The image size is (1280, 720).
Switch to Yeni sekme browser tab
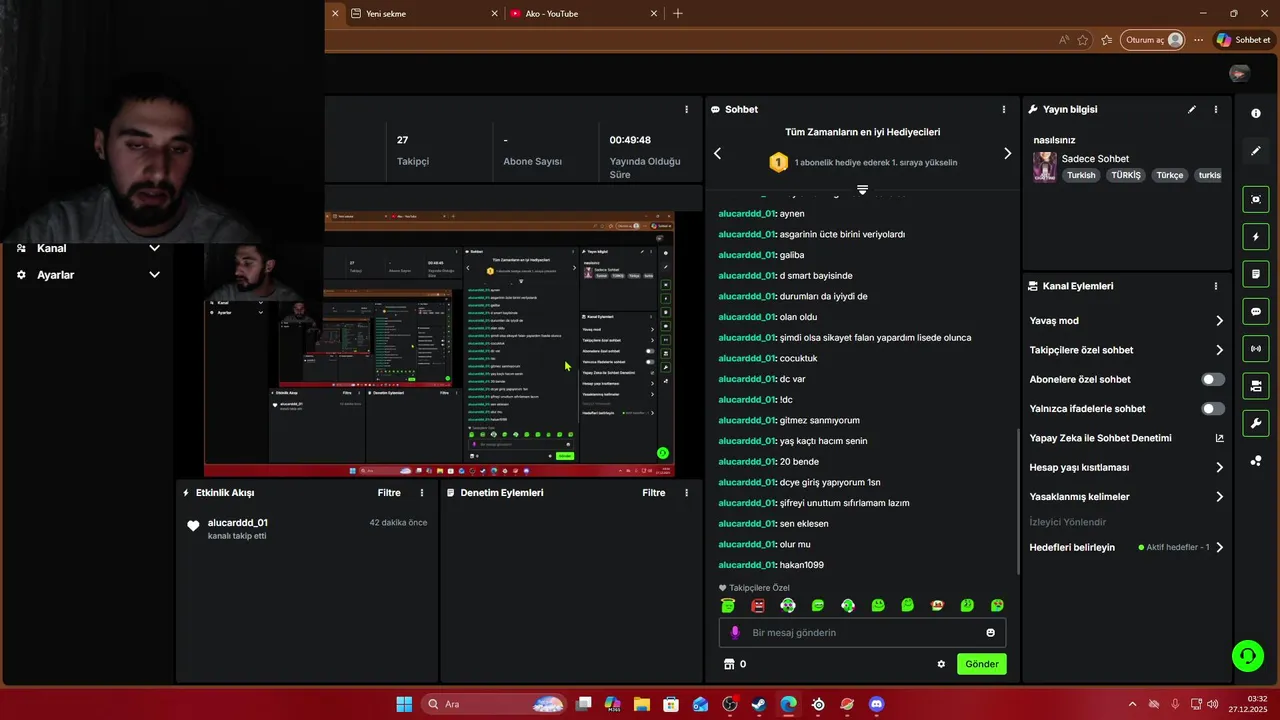click(423, 14)
